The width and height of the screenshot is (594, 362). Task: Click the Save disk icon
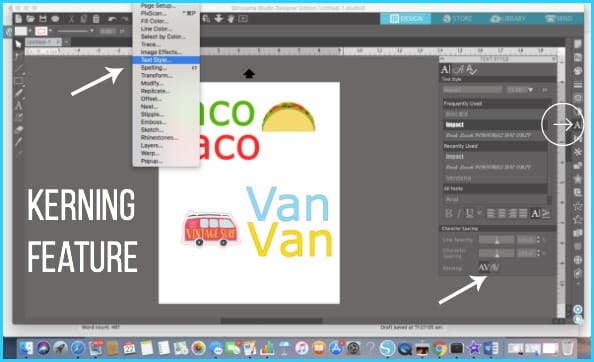click(43, 19)
